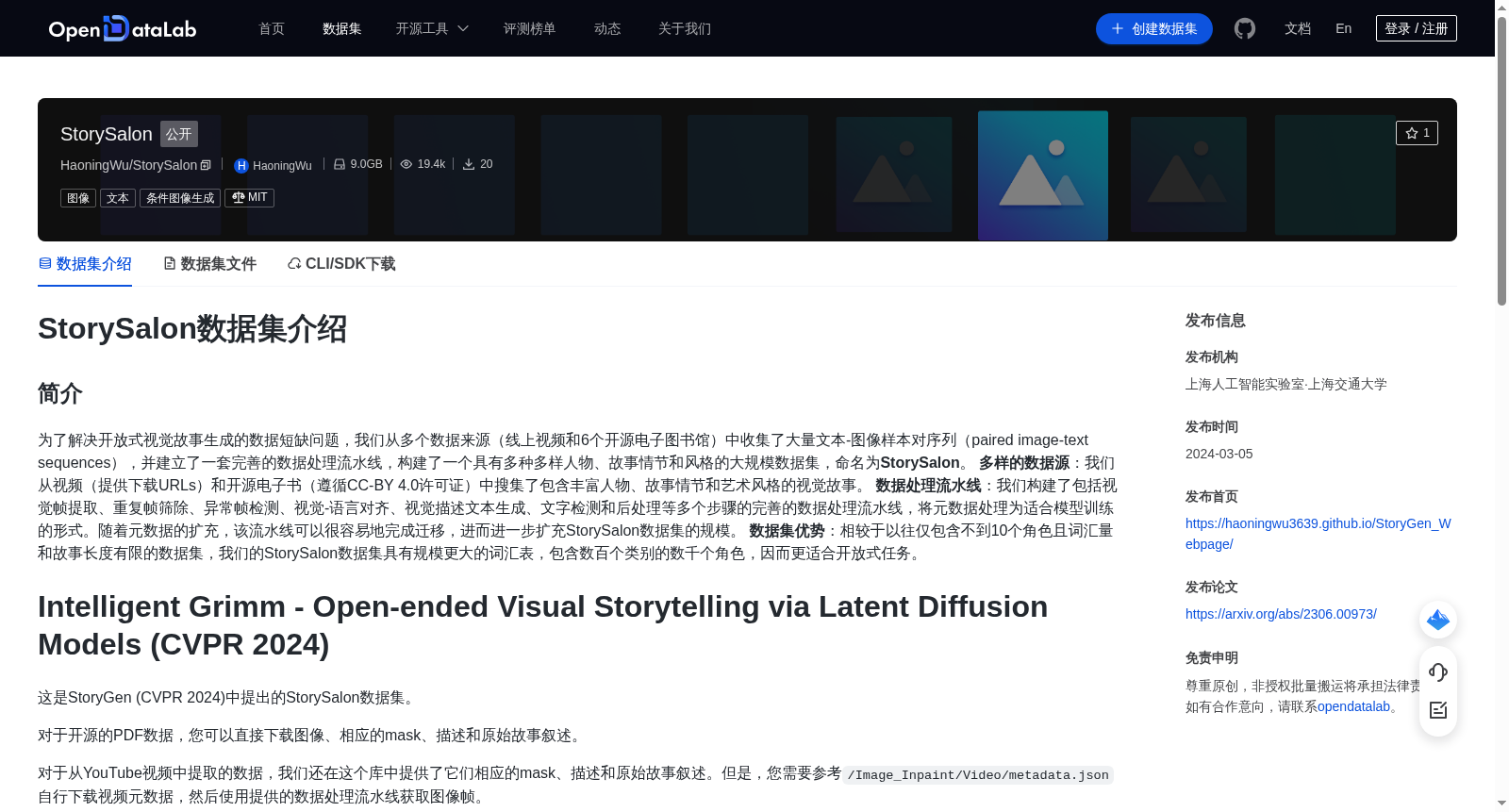
Task: Open the arxiv.org paper link
Action: pos(1281,614)
